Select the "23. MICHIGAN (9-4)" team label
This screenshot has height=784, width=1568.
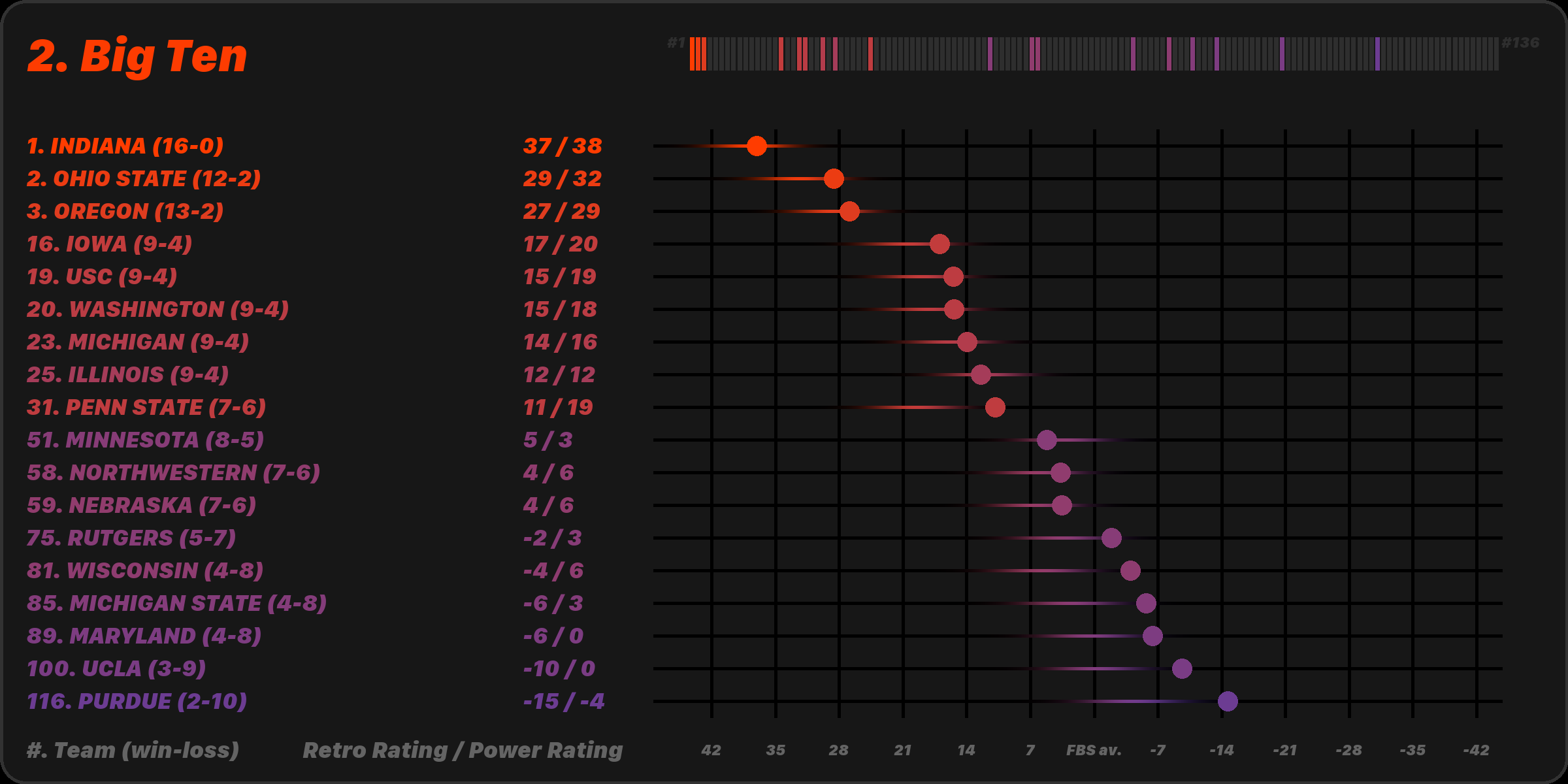point(138,342)
